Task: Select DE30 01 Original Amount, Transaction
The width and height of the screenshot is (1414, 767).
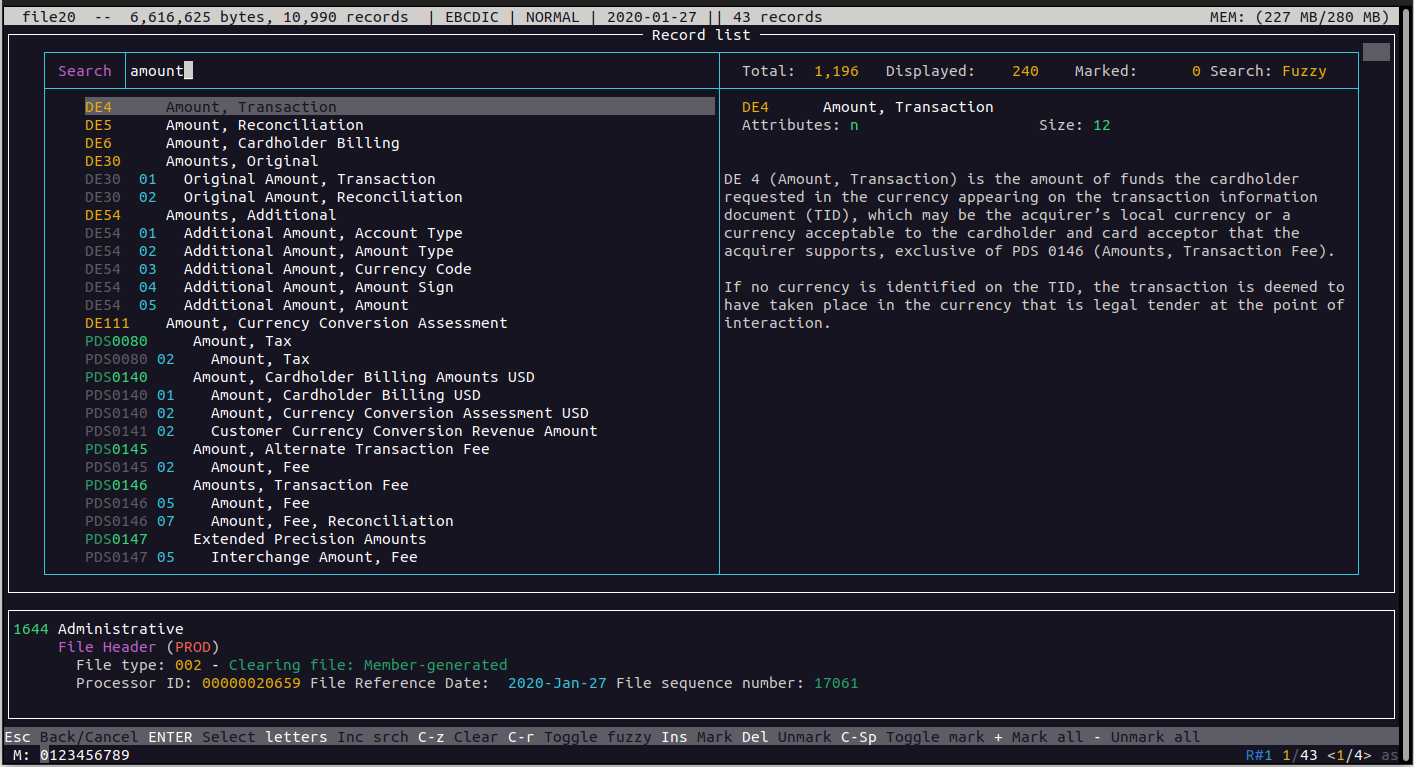Action: [x=309, y=179]
